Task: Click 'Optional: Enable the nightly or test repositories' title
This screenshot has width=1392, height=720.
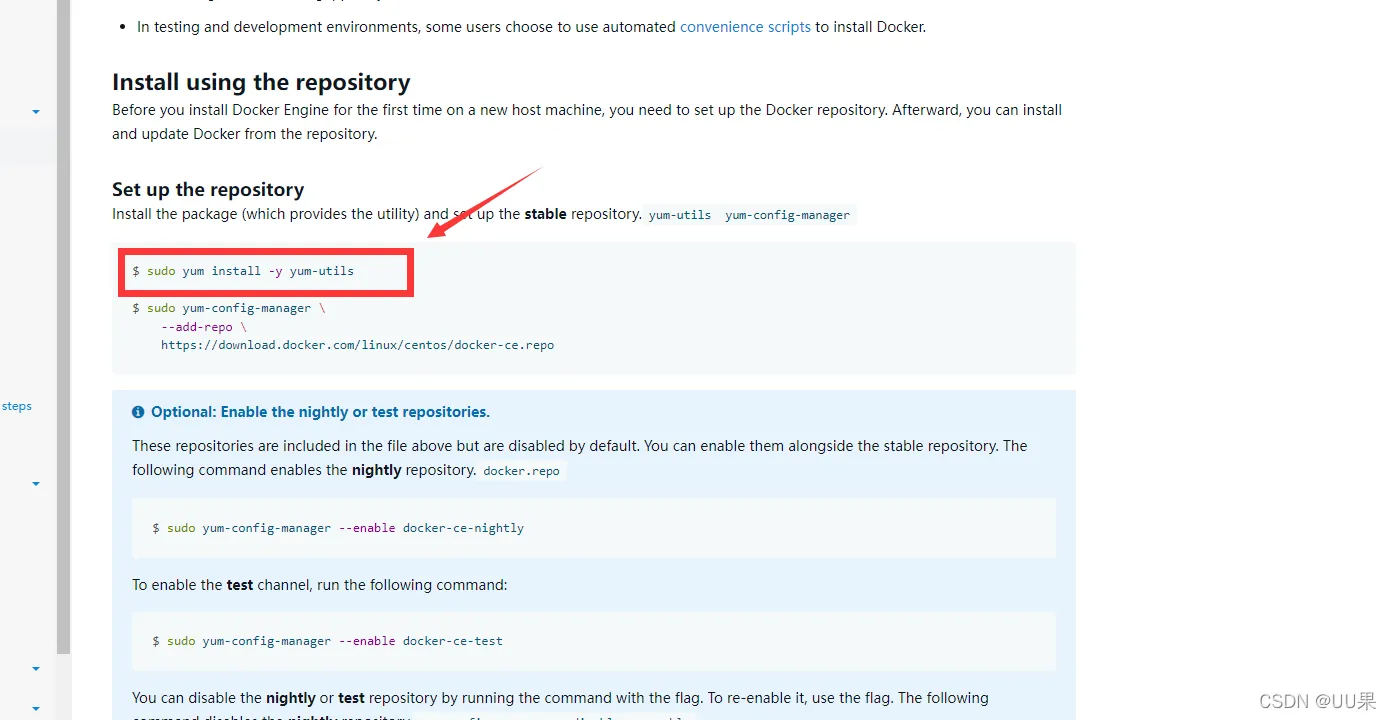Action: 320,412
